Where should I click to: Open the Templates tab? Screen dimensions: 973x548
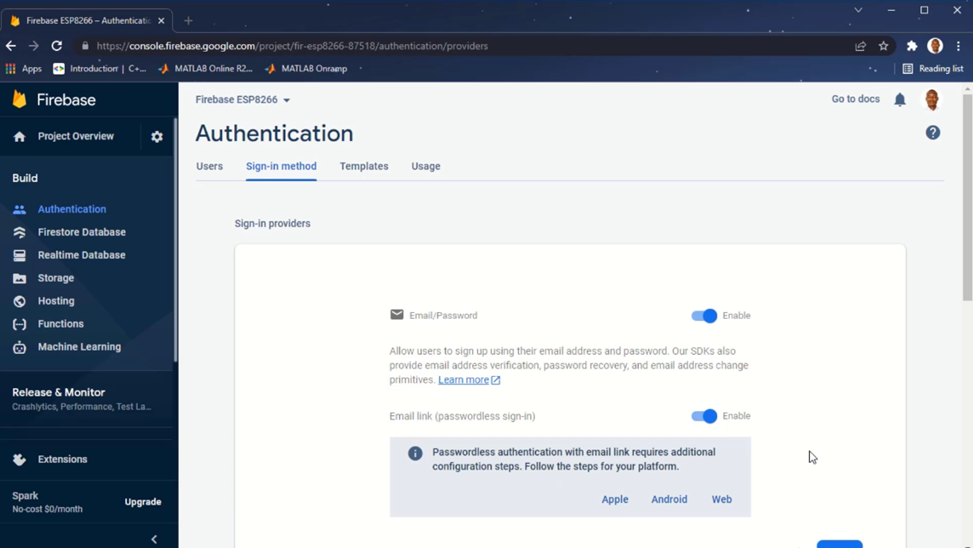[x=364, y=166]
